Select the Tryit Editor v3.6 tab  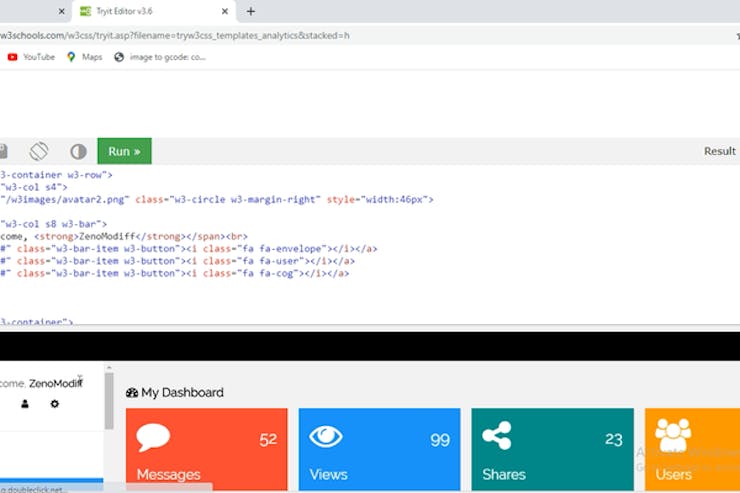[153, 11]
